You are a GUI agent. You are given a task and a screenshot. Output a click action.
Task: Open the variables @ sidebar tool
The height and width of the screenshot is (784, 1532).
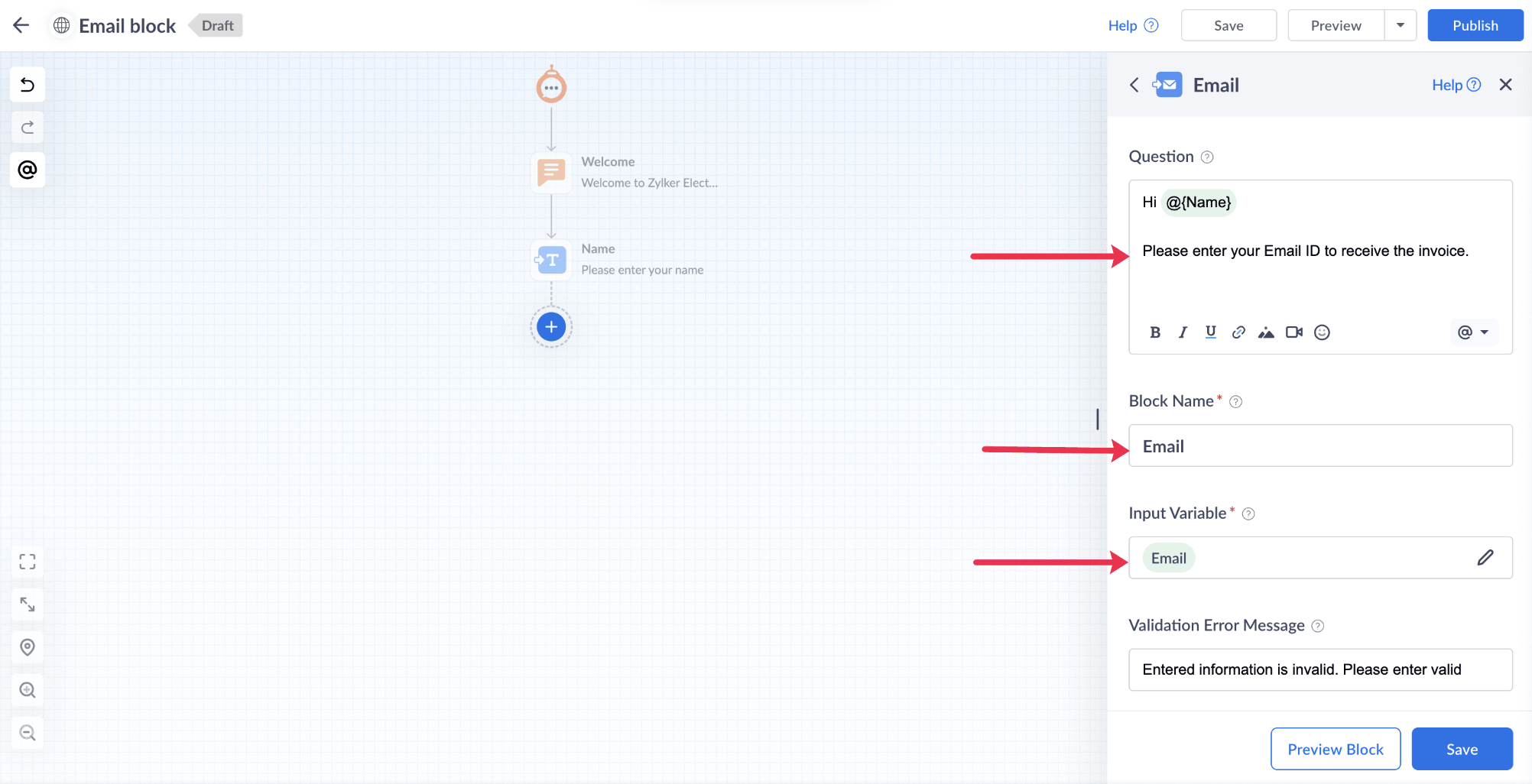28,170
